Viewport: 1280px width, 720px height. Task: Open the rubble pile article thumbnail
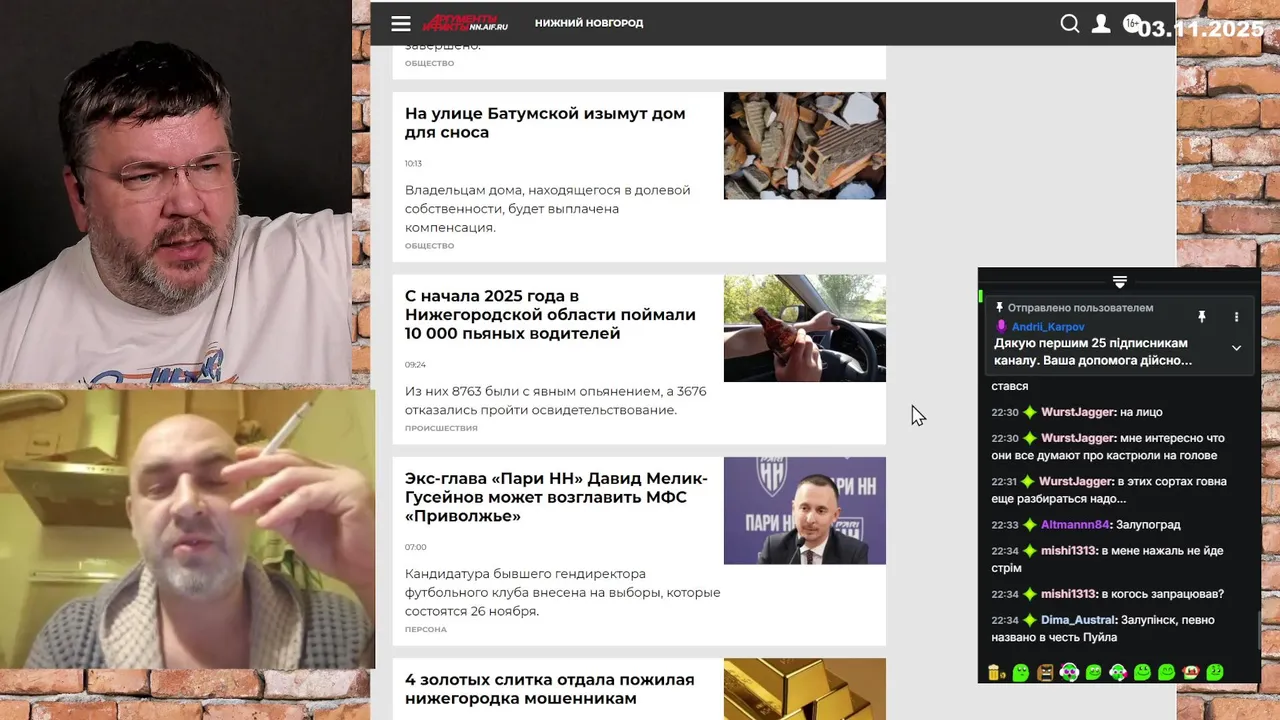pyautogui.click(x=804, y=146)
